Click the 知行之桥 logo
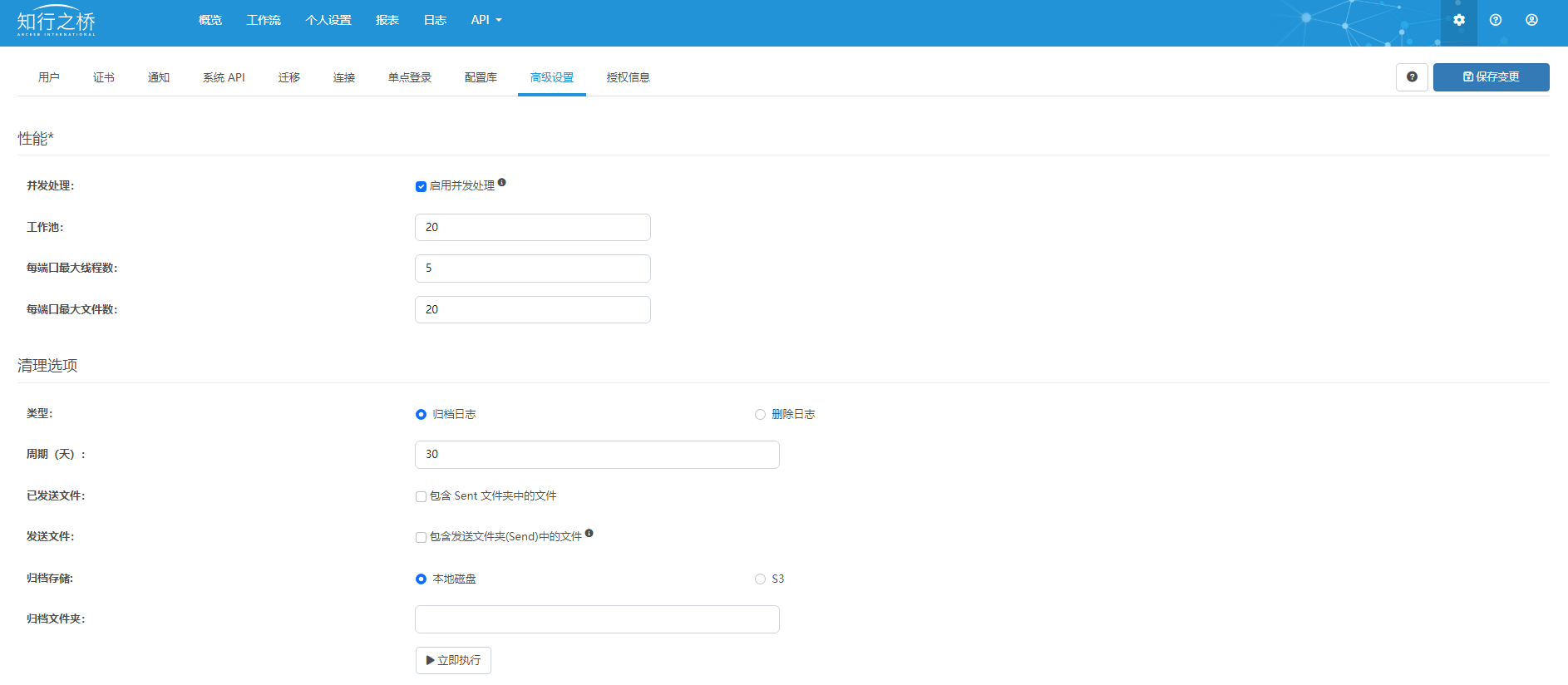This screenshot has height=685, width=1568. pos(57,21)
